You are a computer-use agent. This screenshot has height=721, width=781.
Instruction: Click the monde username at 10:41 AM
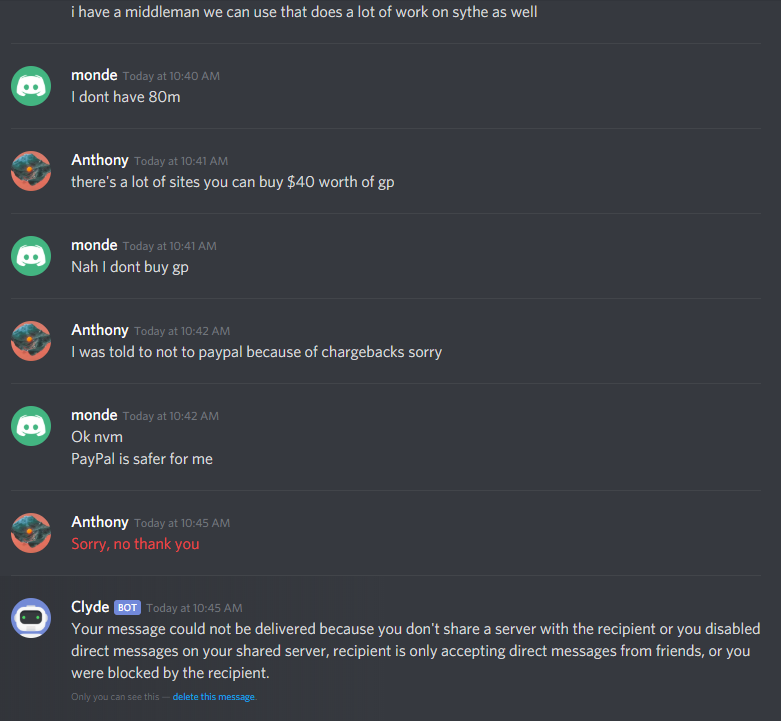click(94, 245)
